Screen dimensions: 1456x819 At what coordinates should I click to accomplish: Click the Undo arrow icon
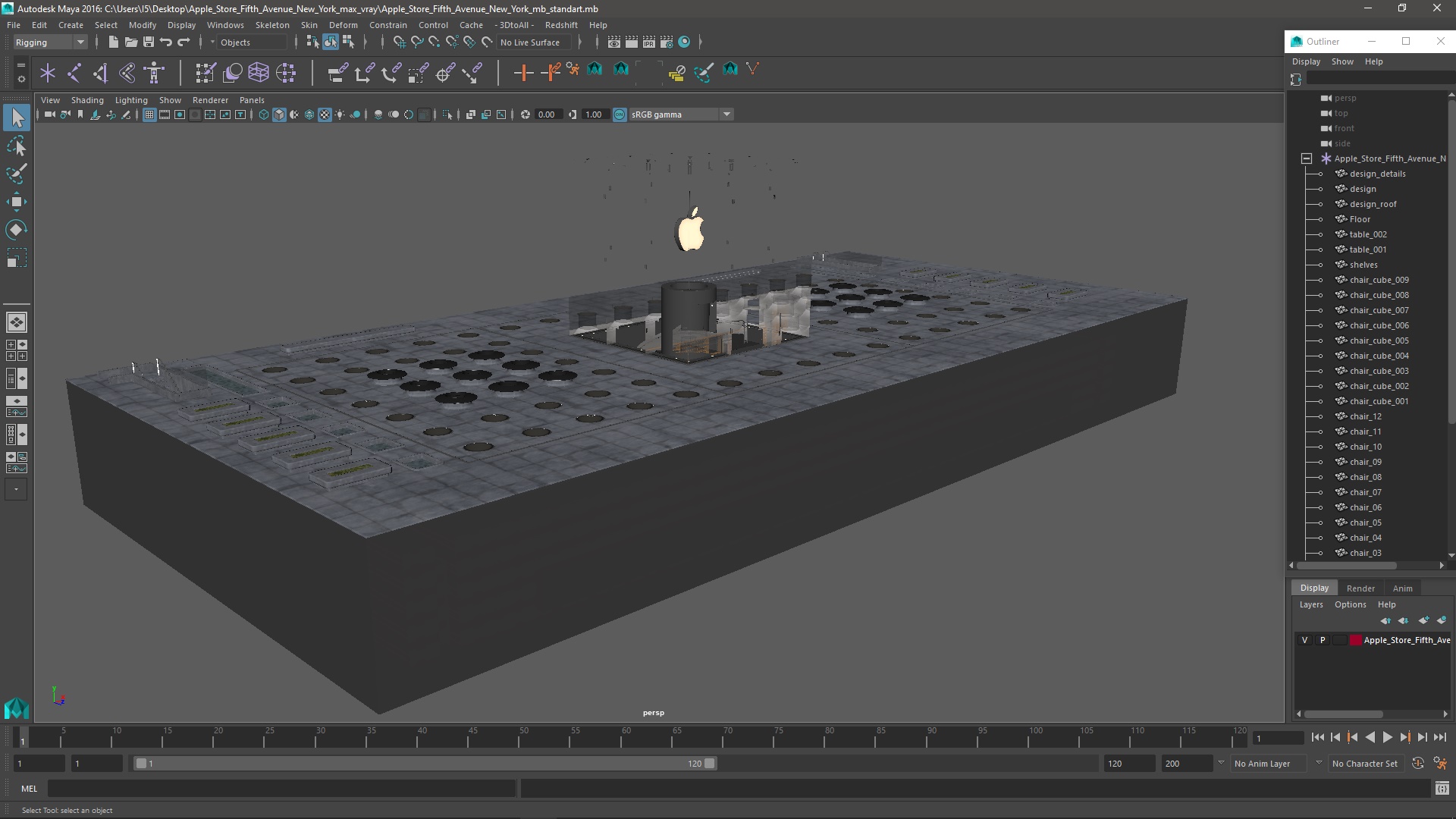165,42
